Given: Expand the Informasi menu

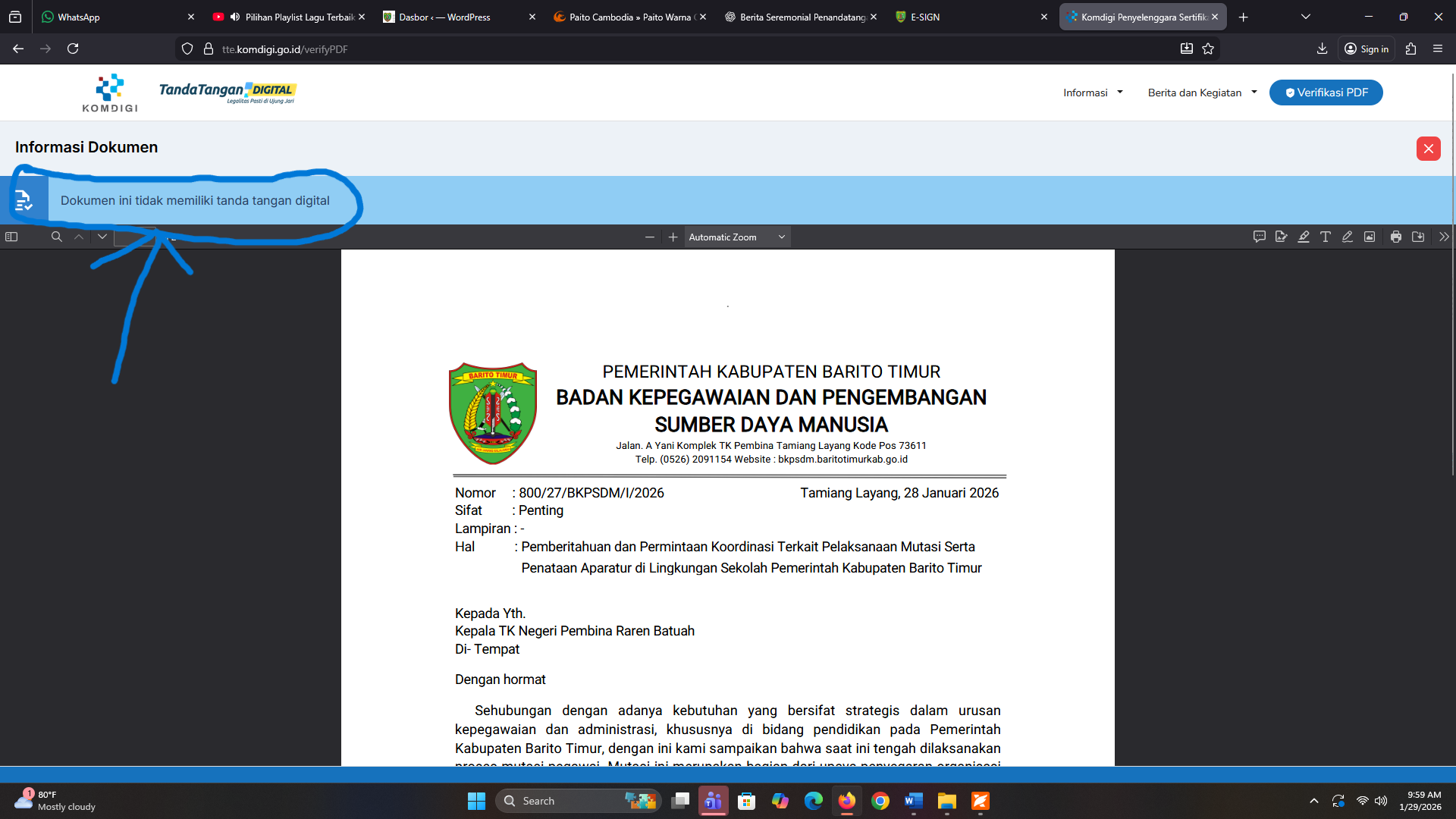Looking at the screenshot, I should pos(1093,93).
